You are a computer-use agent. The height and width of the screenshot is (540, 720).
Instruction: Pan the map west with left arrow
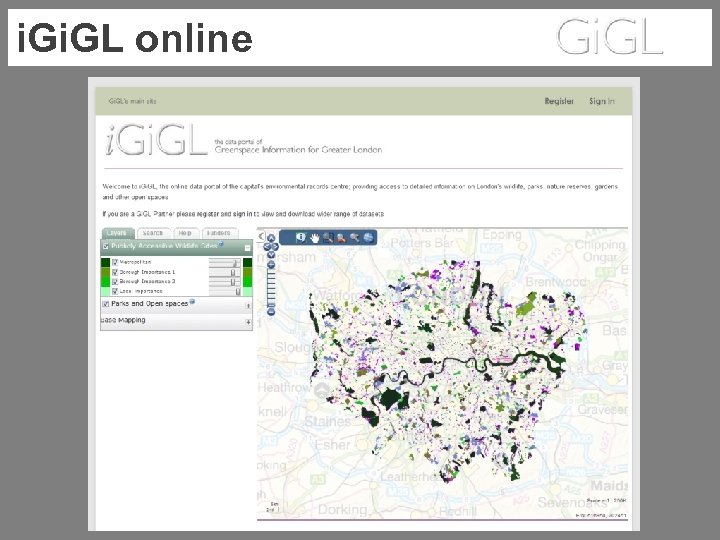(x=266, y=247)
